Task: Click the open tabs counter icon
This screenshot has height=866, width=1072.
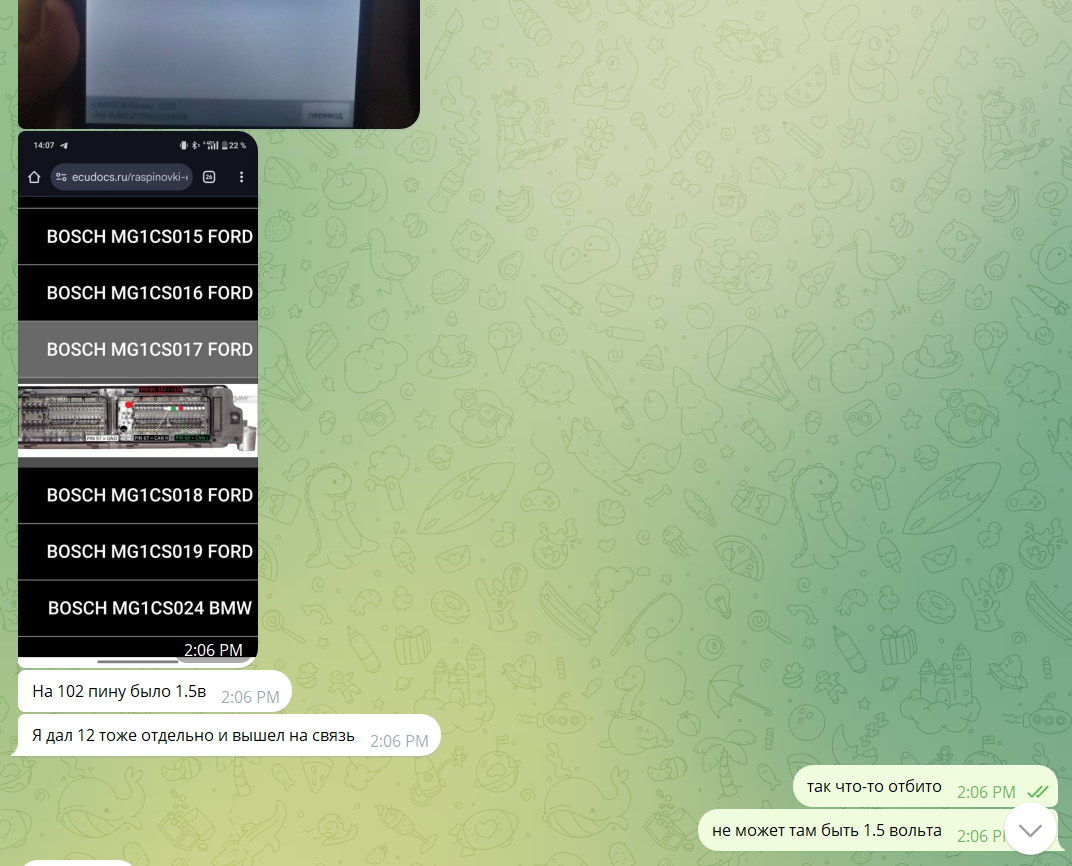Action: click(x=209, y=177)
